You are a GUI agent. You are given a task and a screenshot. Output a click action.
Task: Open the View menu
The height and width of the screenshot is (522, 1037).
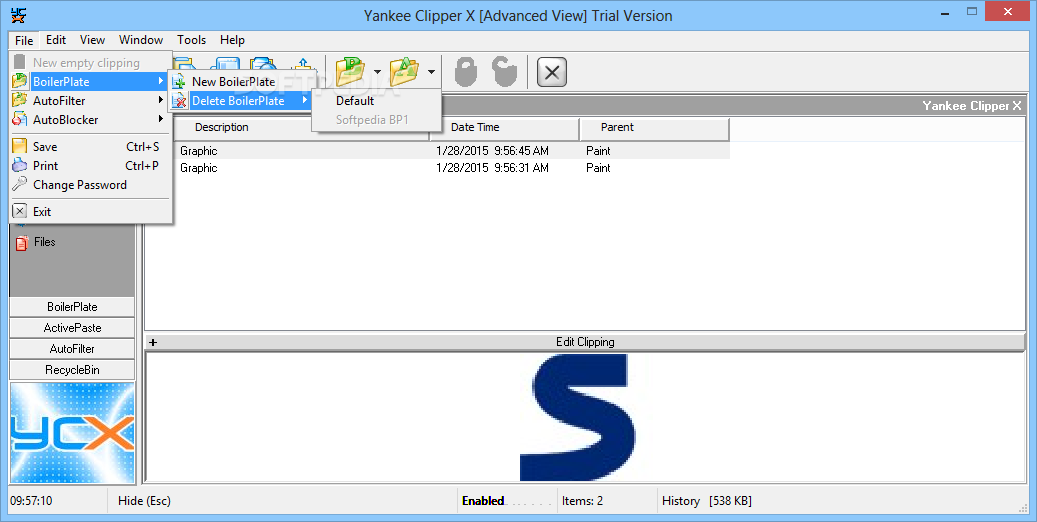(x=93, y=40)
